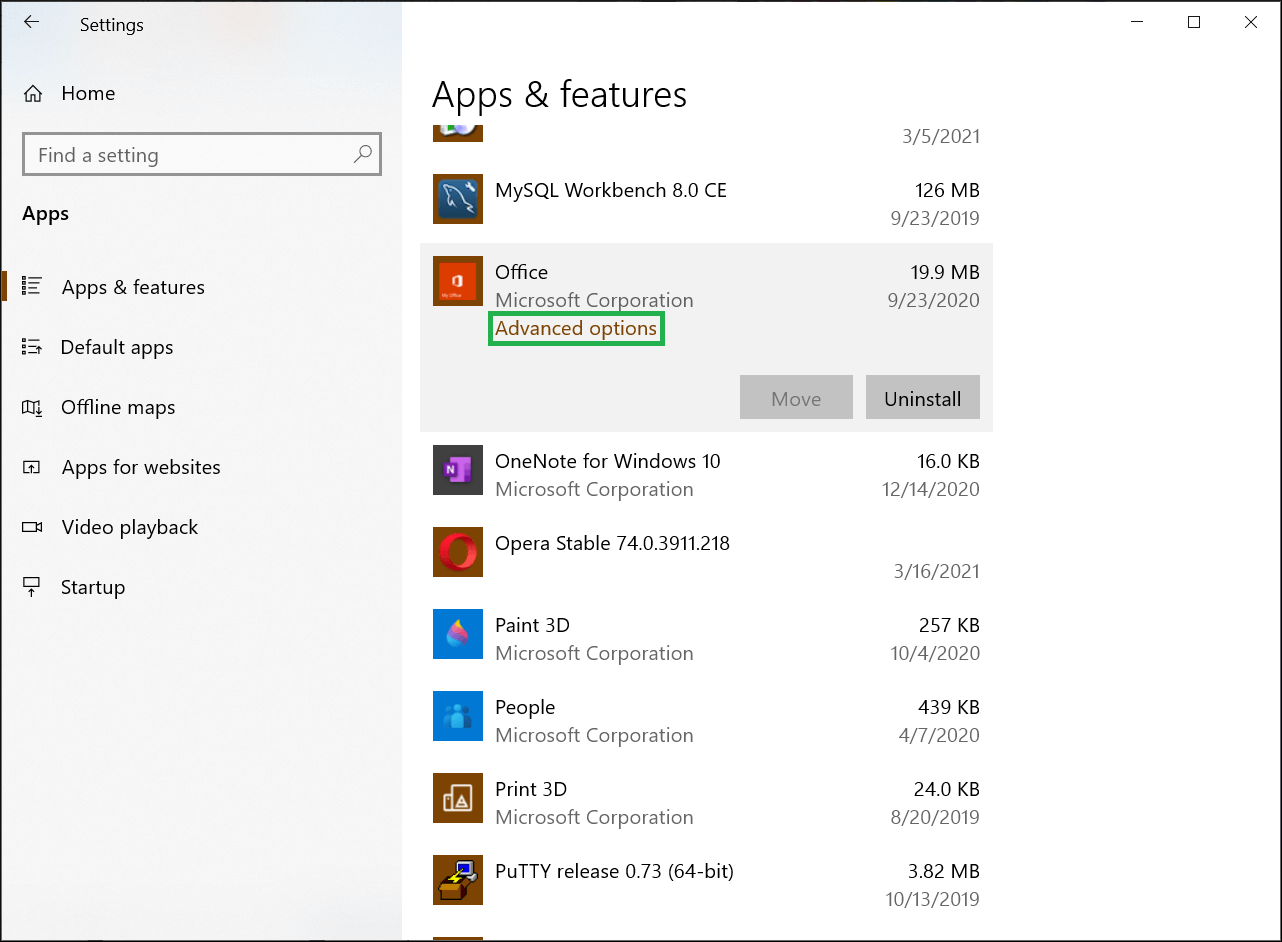The width and height of the screenshot is (1282, 942).
Task: Click the Paint 3D app icon
Action: (458, 634)
